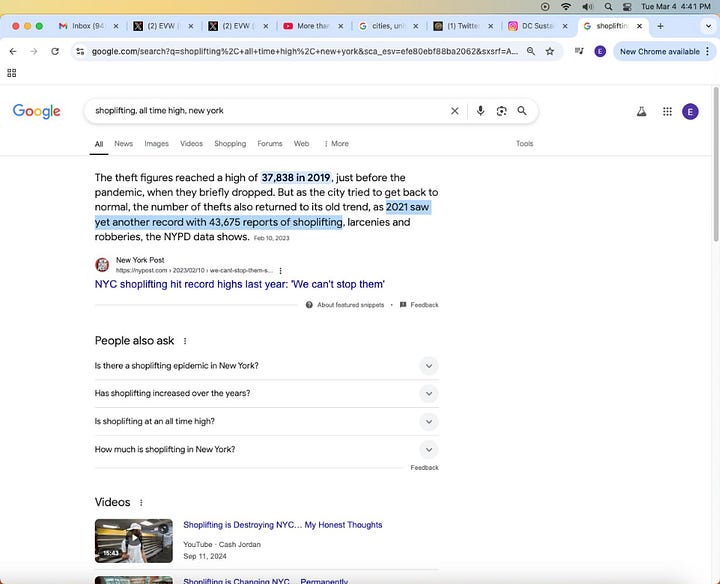The height and width of the screenshot is (584, 720).
Task: Start voice search with microphone icon
Action: (x=480, y=111)
